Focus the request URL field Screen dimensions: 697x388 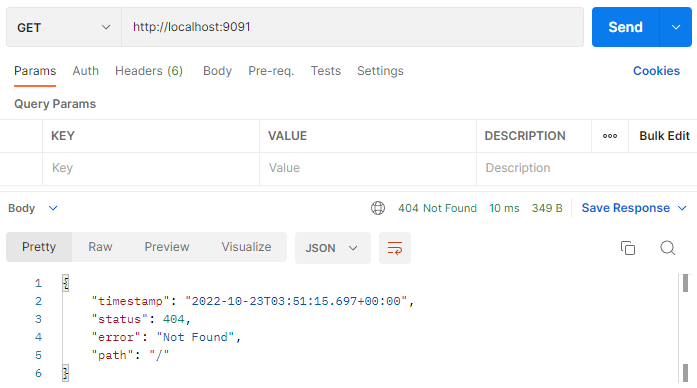point(353,27)
